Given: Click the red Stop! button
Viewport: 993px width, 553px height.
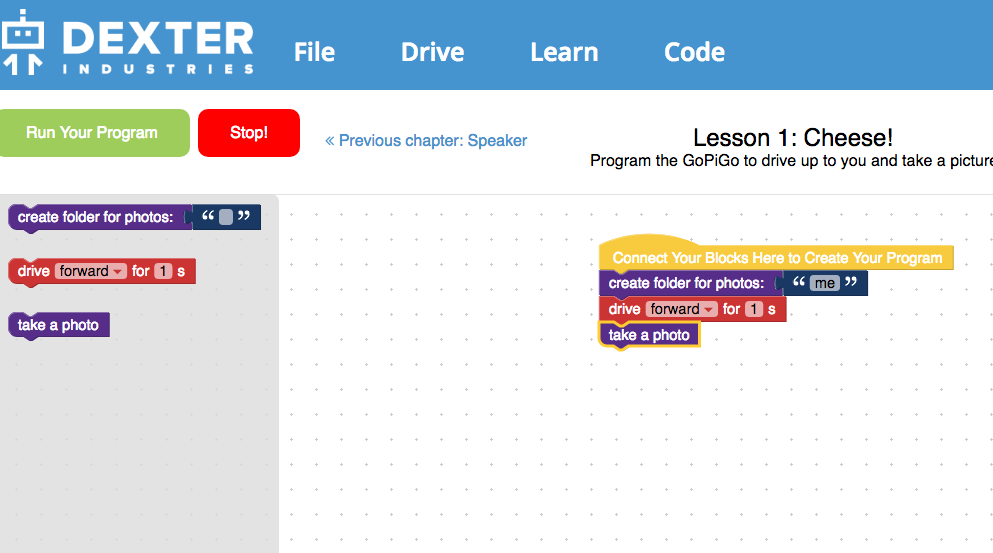Looking at the screenshot, I should tap(249, 133).
